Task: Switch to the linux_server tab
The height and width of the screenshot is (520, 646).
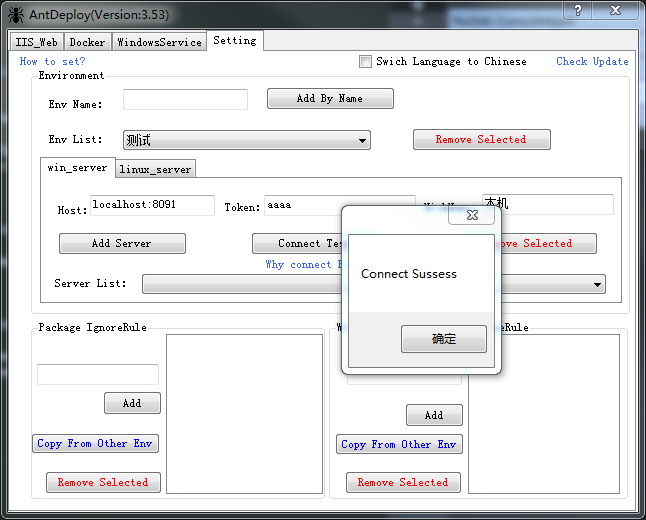Action: coord(155,169)
